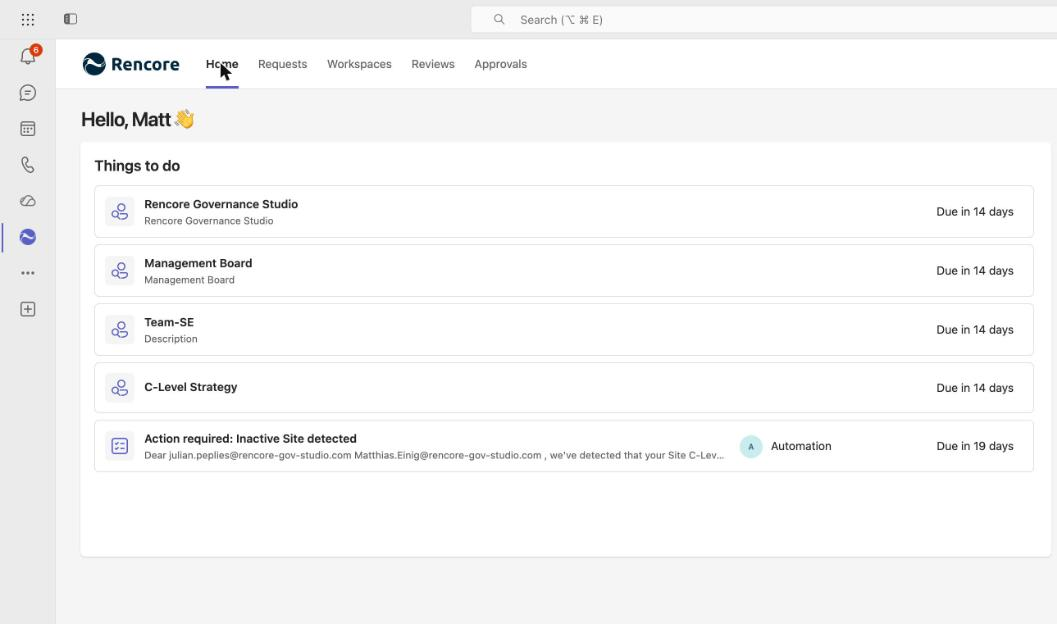
Task: Click the add apps plus icon
Action: (x=28, y=309)
